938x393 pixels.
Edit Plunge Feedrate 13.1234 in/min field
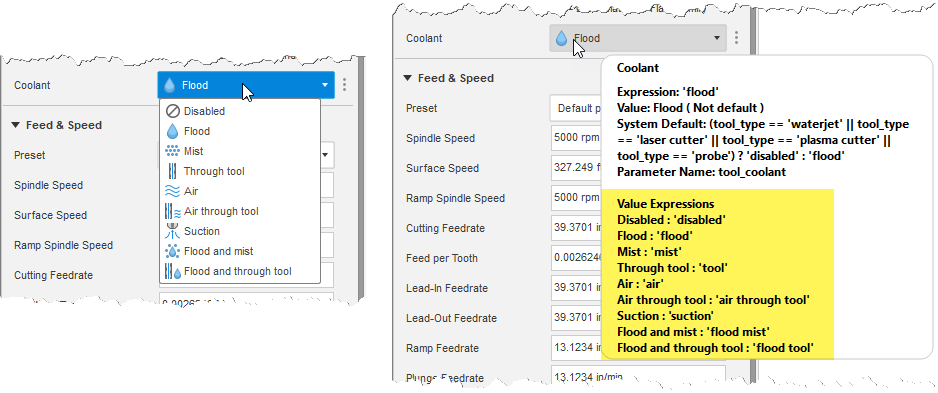[637, 376]
